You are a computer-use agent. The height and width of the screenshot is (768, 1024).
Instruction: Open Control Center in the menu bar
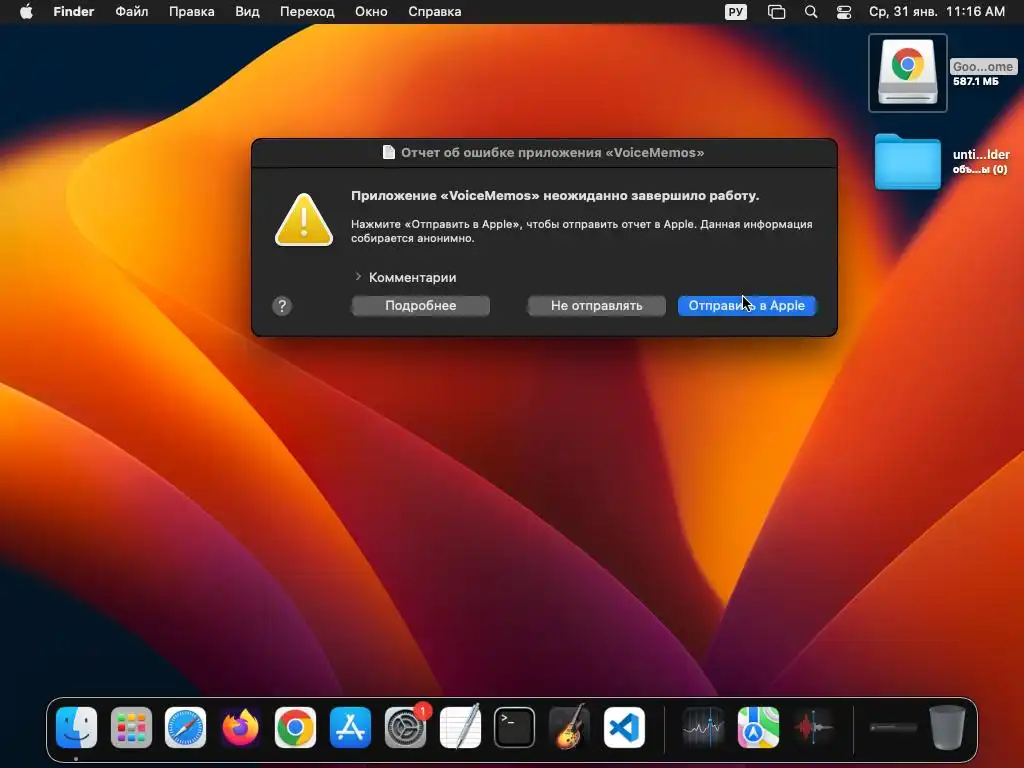[844, 12]
